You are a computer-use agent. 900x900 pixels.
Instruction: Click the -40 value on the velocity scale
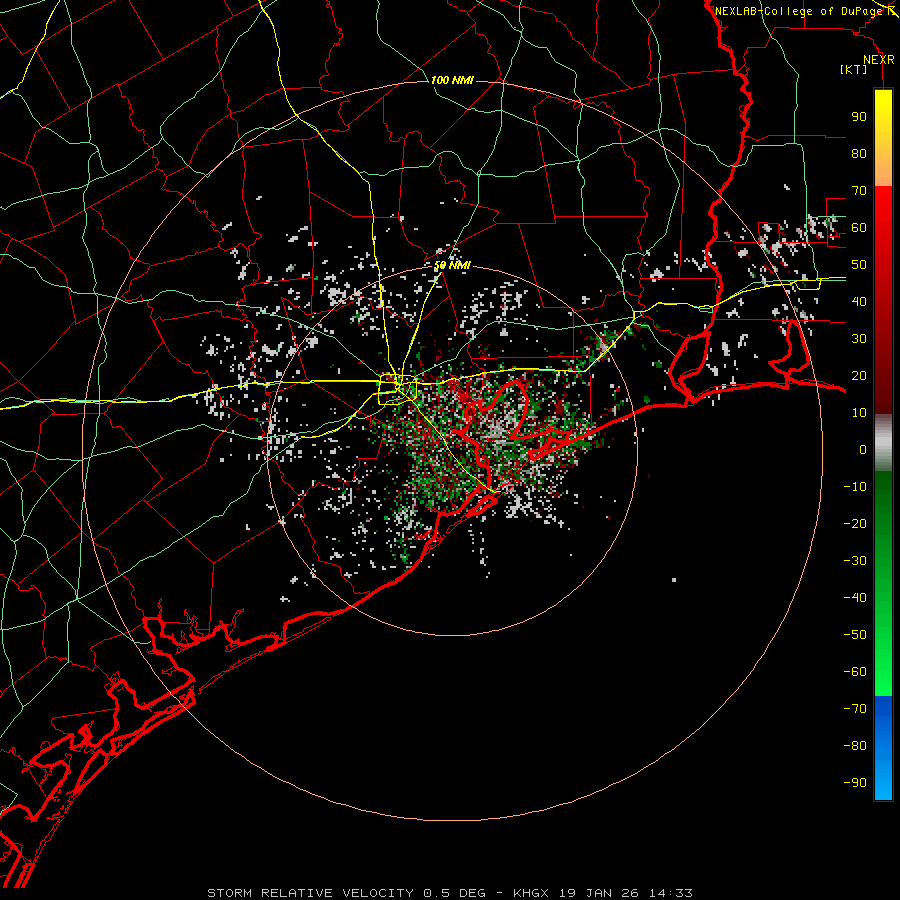point(855,598)
